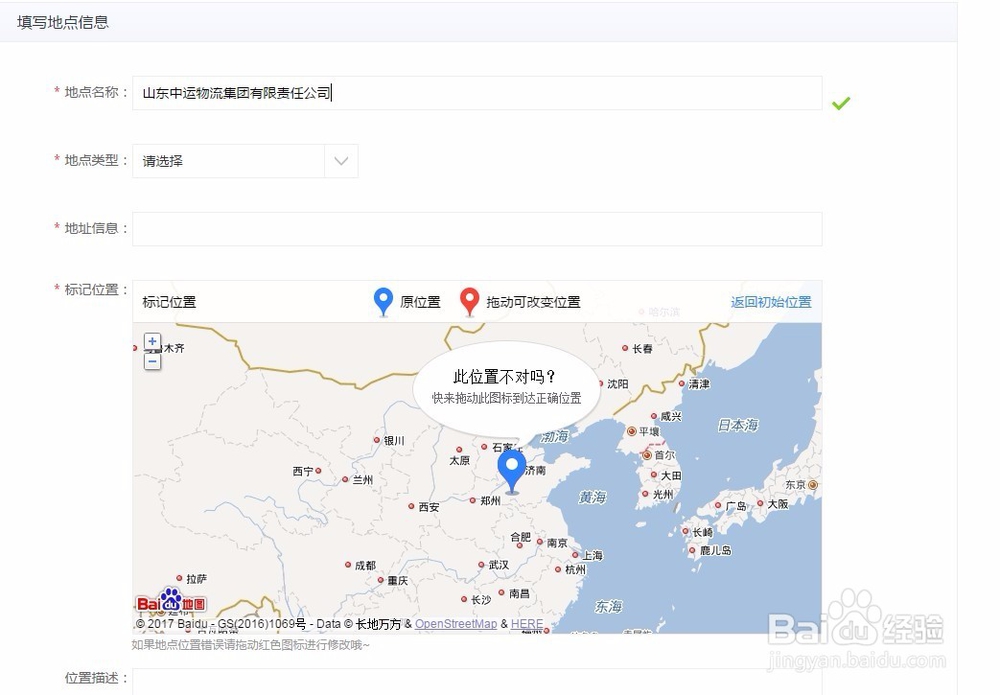The image size is (1000, 695).
Task: Click 兰州 city label on map
Action: pyautogui.click(x=362, y=479)
